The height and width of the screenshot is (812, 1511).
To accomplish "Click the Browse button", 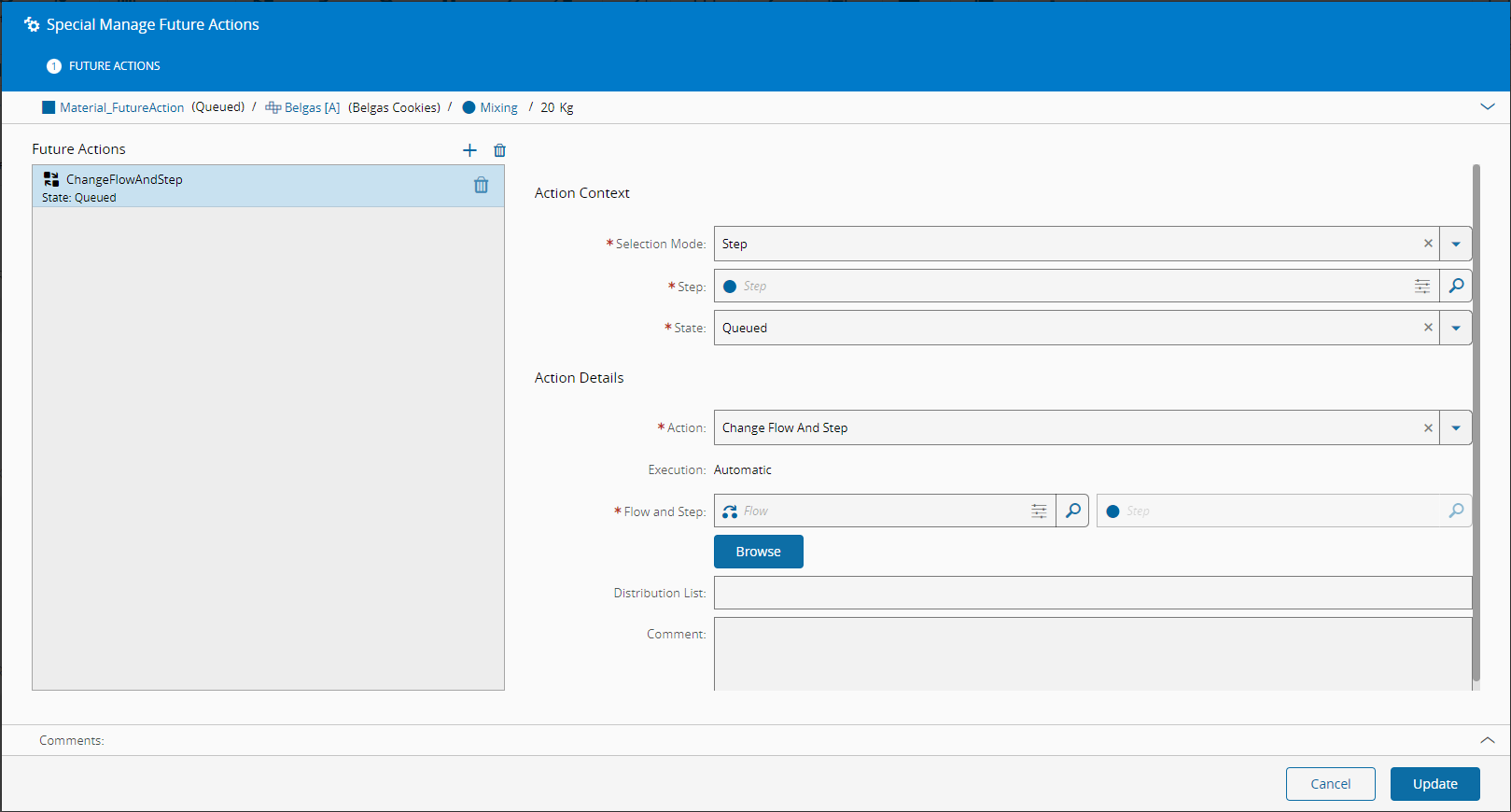I will coord(758,552).
